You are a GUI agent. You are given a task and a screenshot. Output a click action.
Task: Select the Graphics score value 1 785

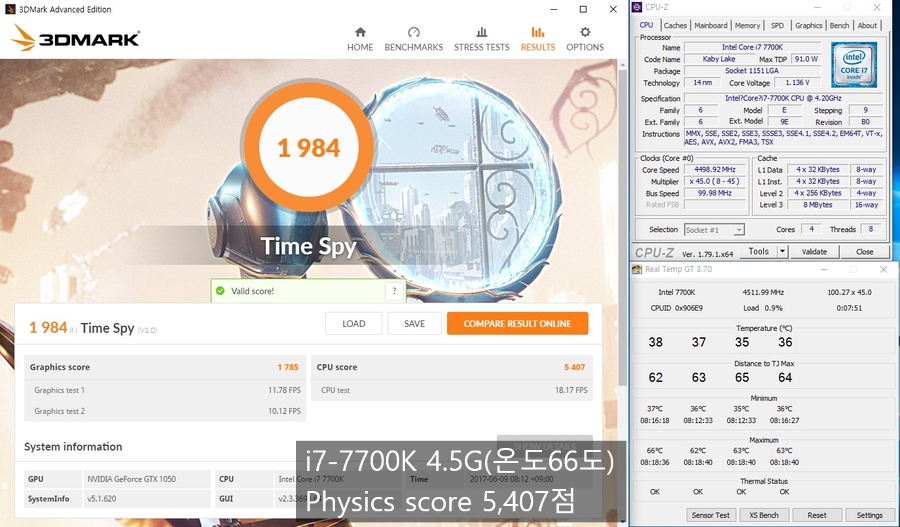tap(288, 367)
